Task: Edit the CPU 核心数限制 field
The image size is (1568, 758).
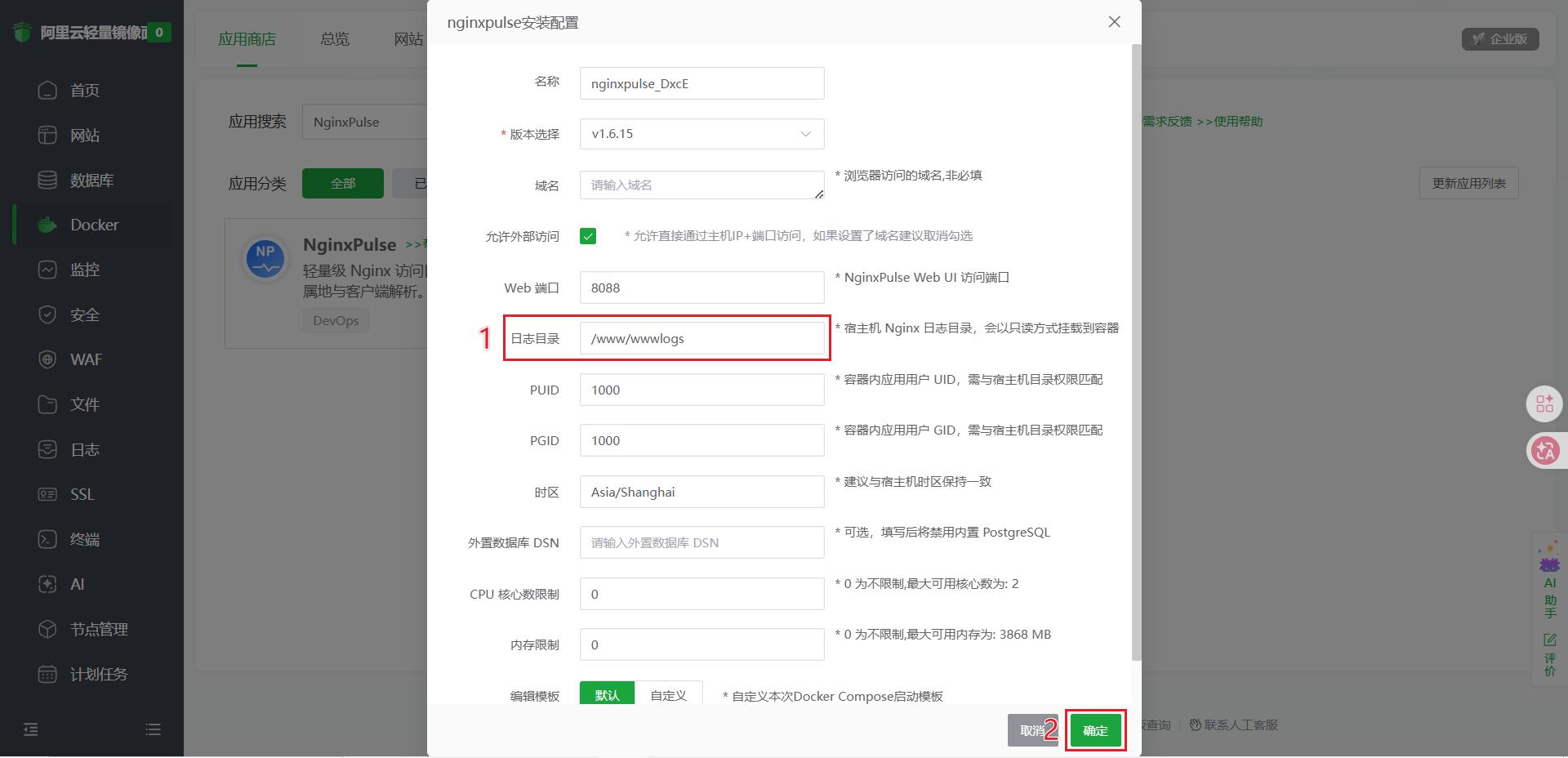Action: click(702, 594)
